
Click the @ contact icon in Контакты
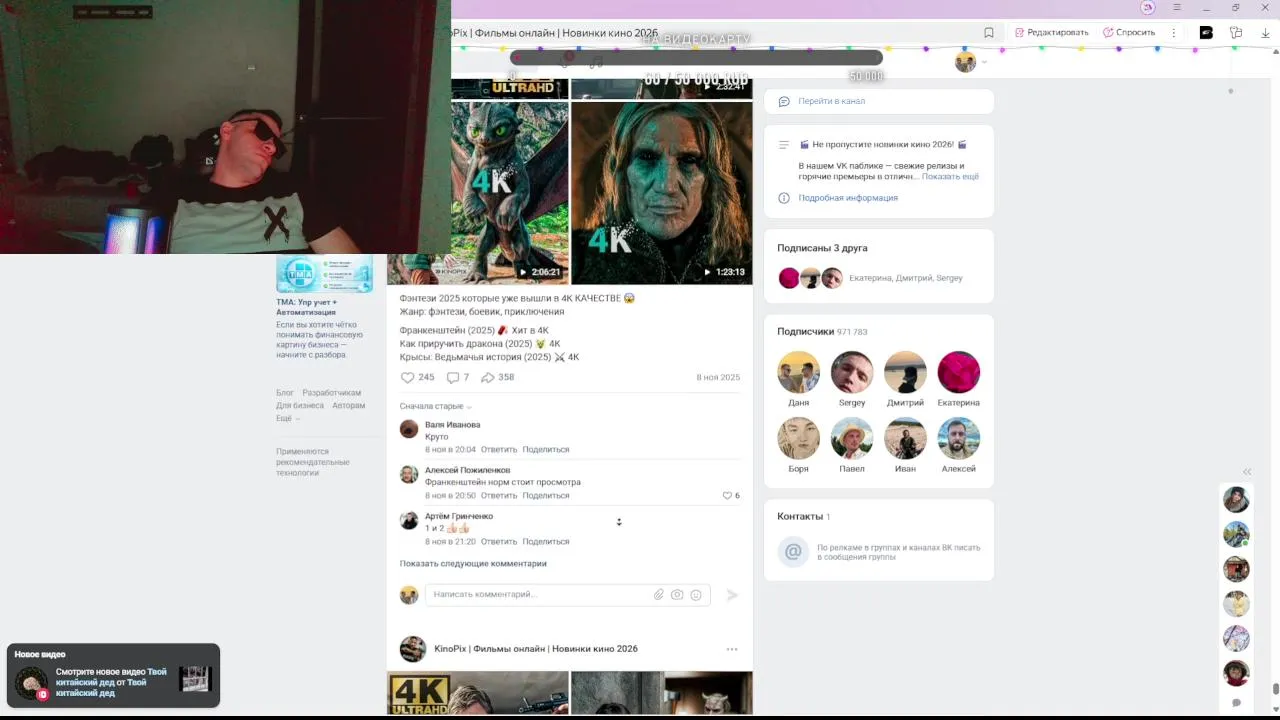click(793, 551)
